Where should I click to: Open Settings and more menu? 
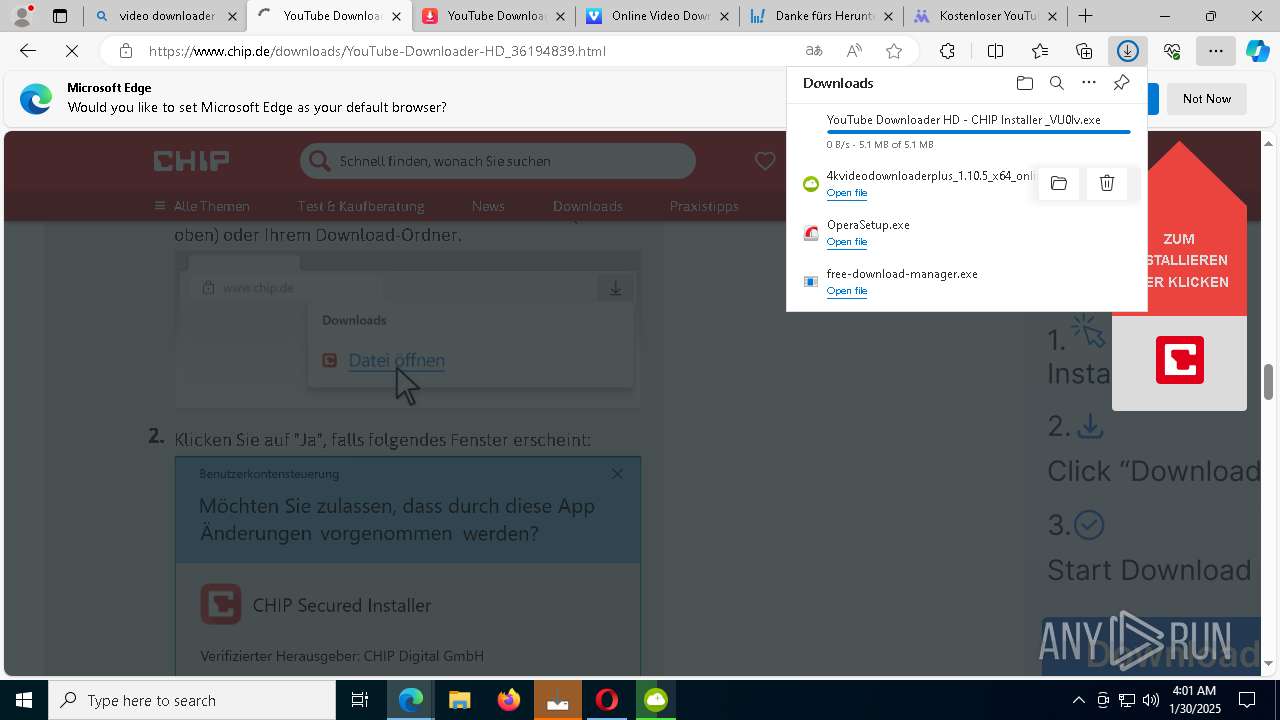1216,51
